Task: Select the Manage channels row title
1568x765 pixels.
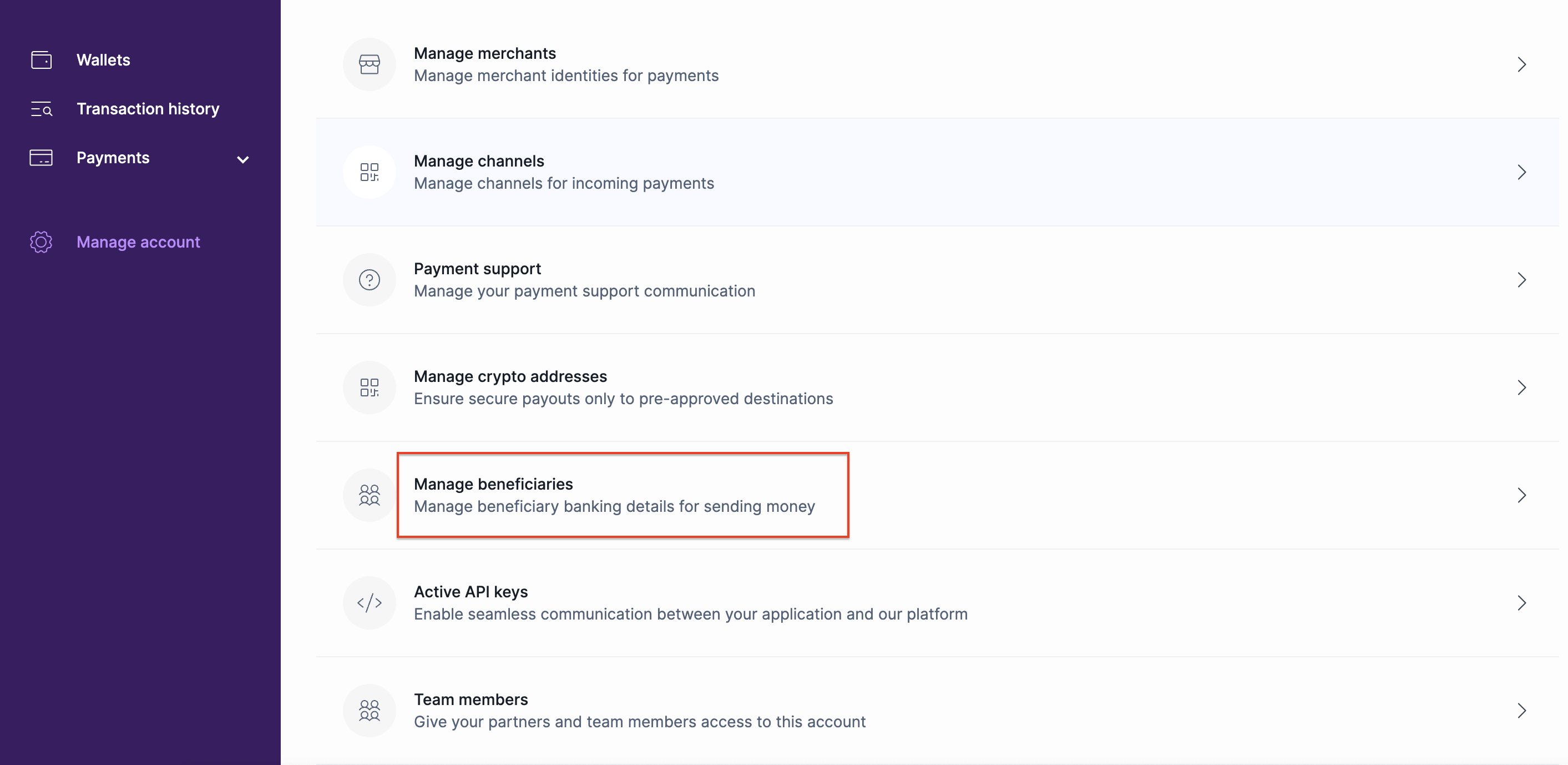Action: point(479,162)
